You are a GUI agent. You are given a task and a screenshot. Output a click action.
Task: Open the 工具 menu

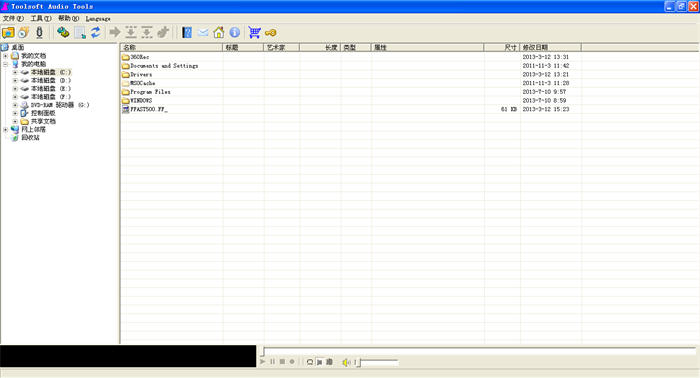[41, 18]
